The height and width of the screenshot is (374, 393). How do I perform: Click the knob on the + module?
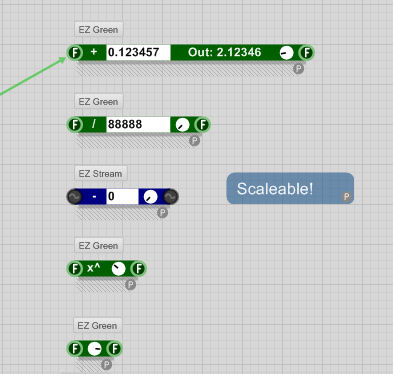pos(286,53)
